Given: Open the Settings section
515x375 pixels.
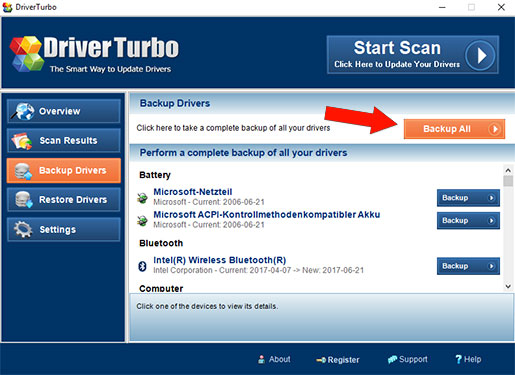Looking at the screenshot, I should [64, 229].
